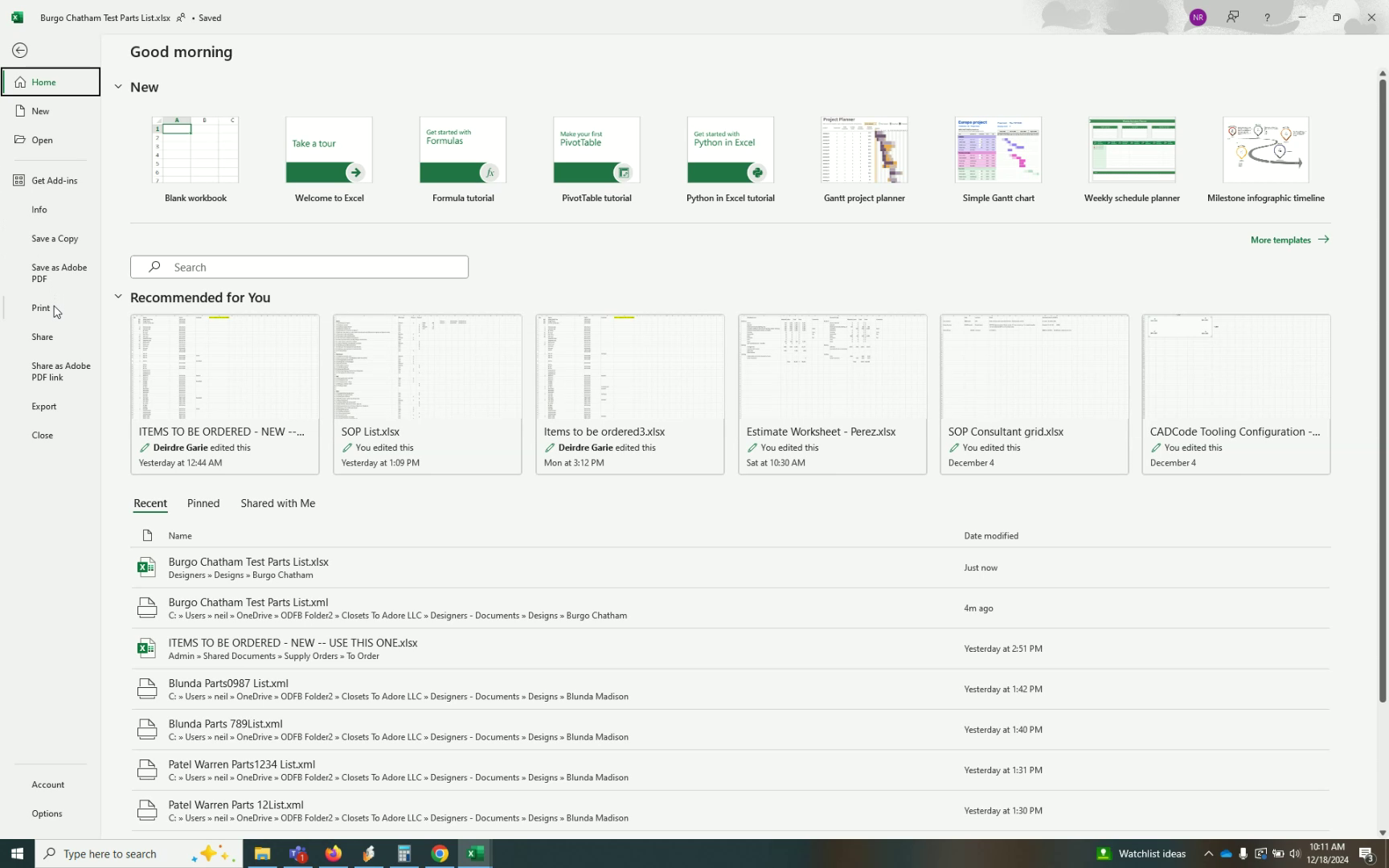This screenshot has height=868, width=1389.
Task: Click the back arrow to return to workbook
Action: (20, 51)
